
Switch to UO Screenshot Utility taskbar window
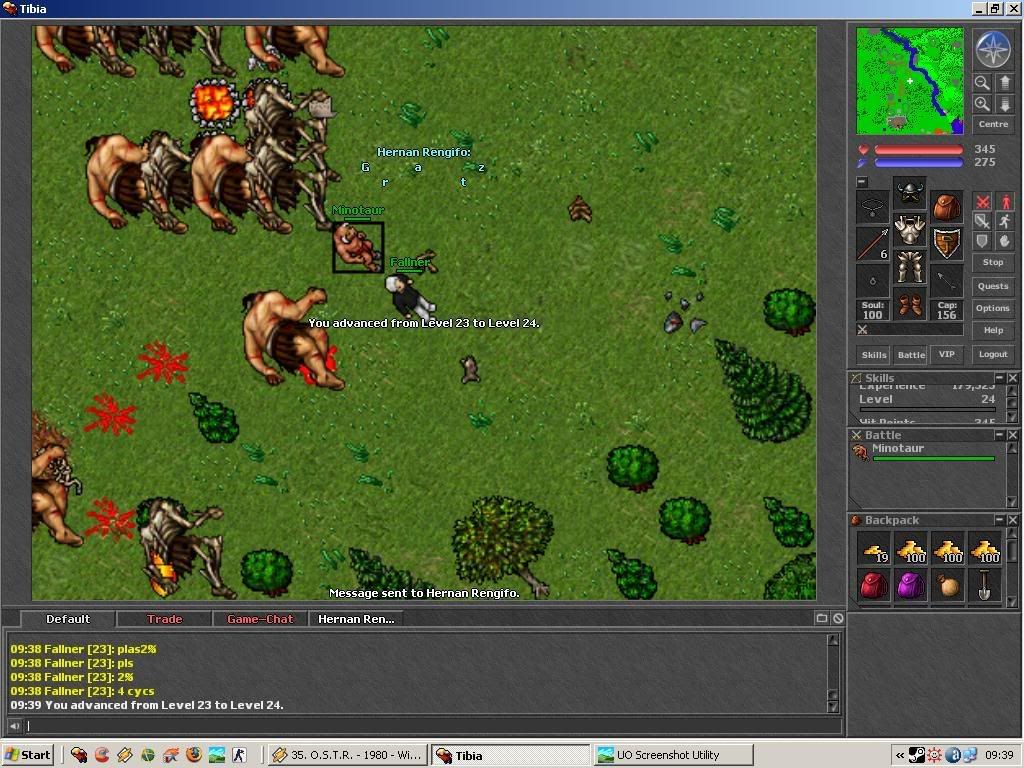pos(673,755)
